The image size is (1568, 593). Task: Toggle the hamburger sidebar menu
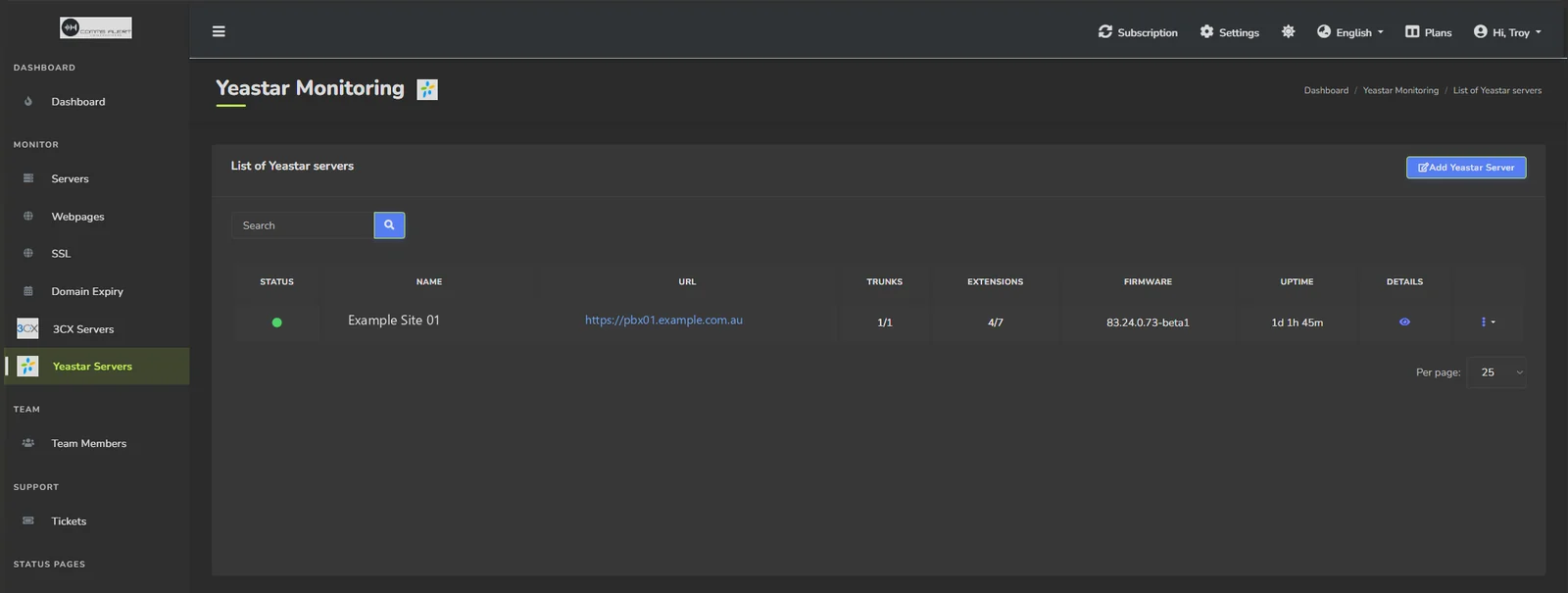219,31
